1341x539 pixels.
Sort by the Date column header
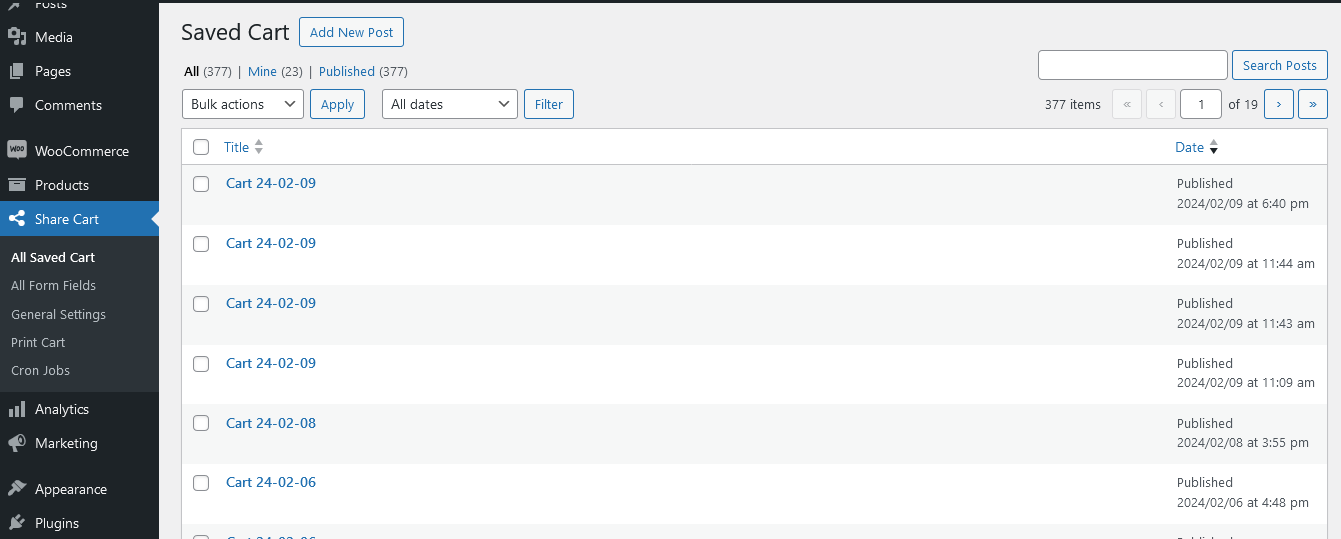(1189, 147)
